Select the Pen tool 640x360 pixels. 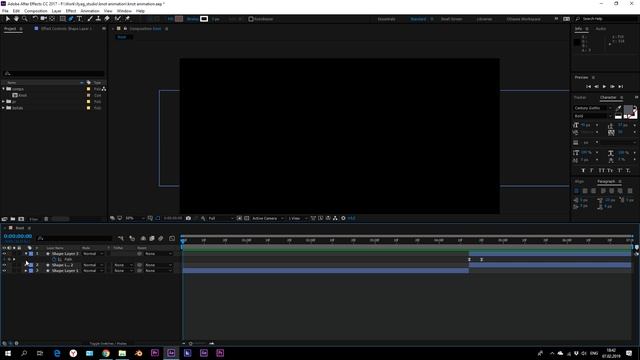pyautogui.click(x=71, y=19)
